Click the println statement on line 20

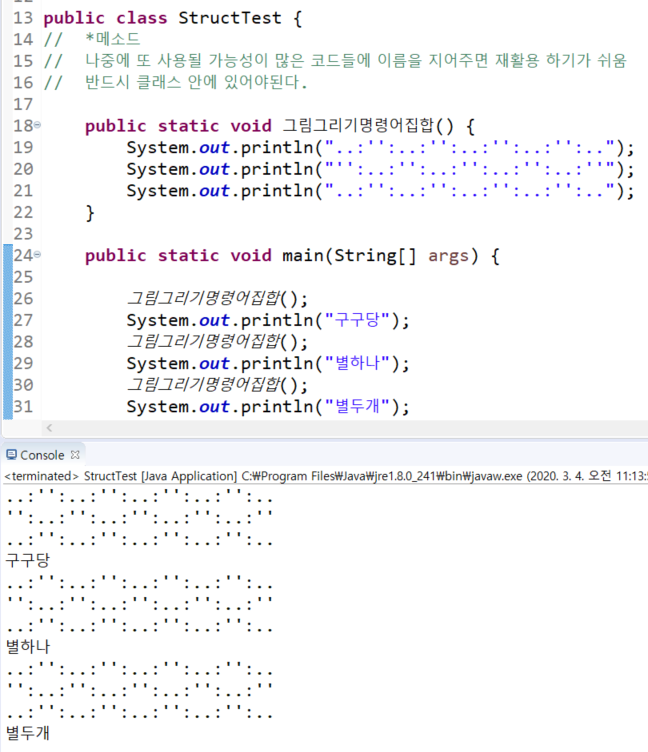(x=380, y=169)
